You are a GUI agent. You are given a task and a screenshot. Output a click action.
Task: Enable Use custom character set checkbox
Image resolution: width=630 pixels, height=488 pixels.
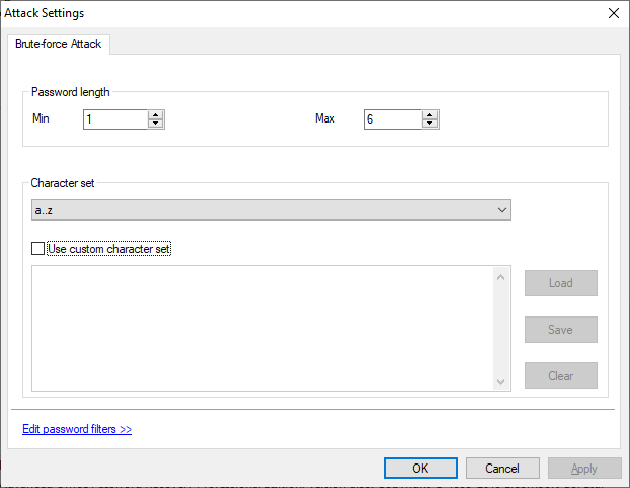(x=39, y=249)
